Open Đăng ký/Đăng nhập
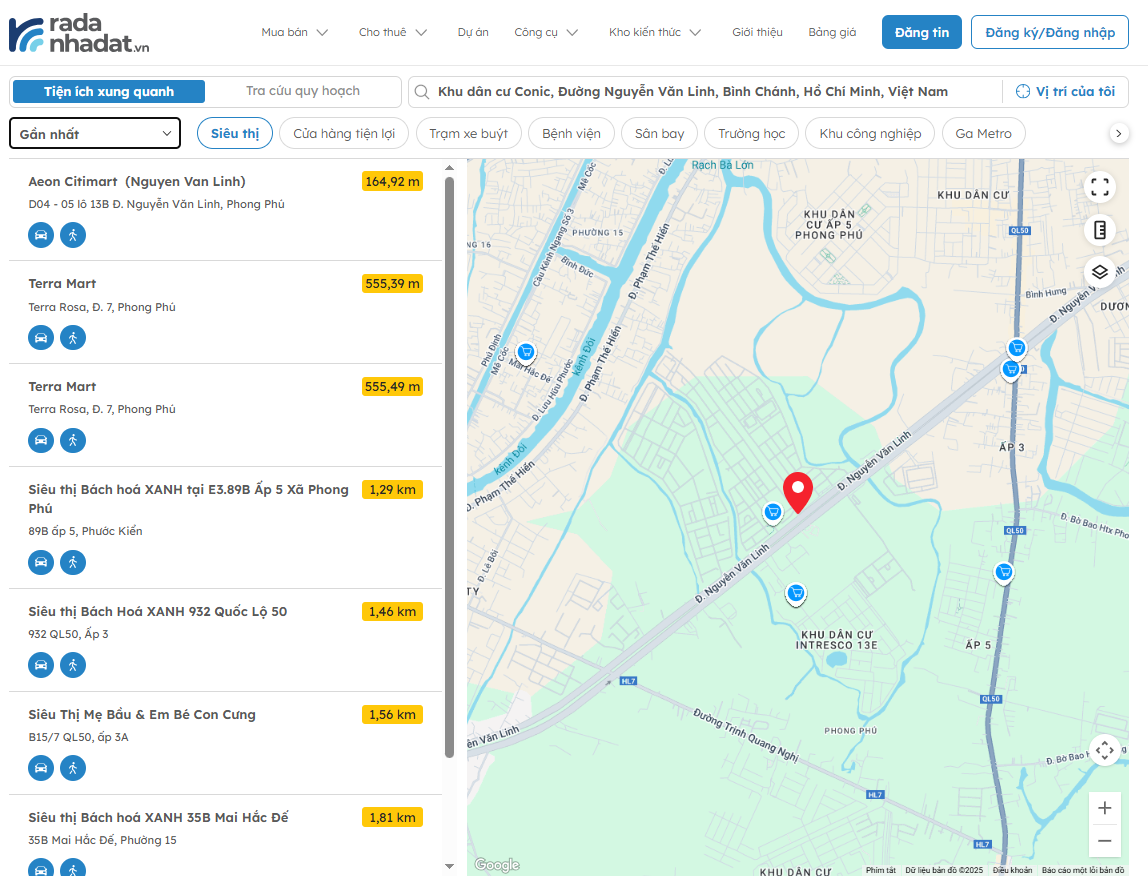 click(x=1050, y=32)
